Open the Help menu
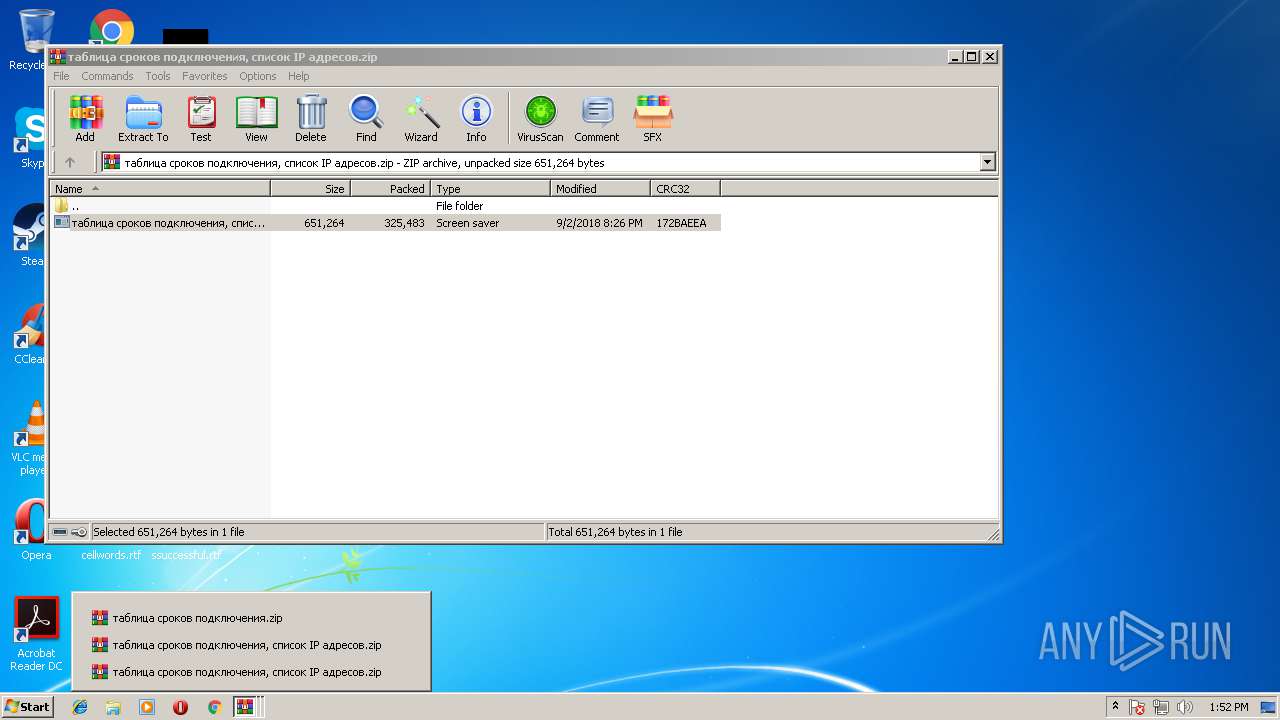 click(x=299, y=76)
